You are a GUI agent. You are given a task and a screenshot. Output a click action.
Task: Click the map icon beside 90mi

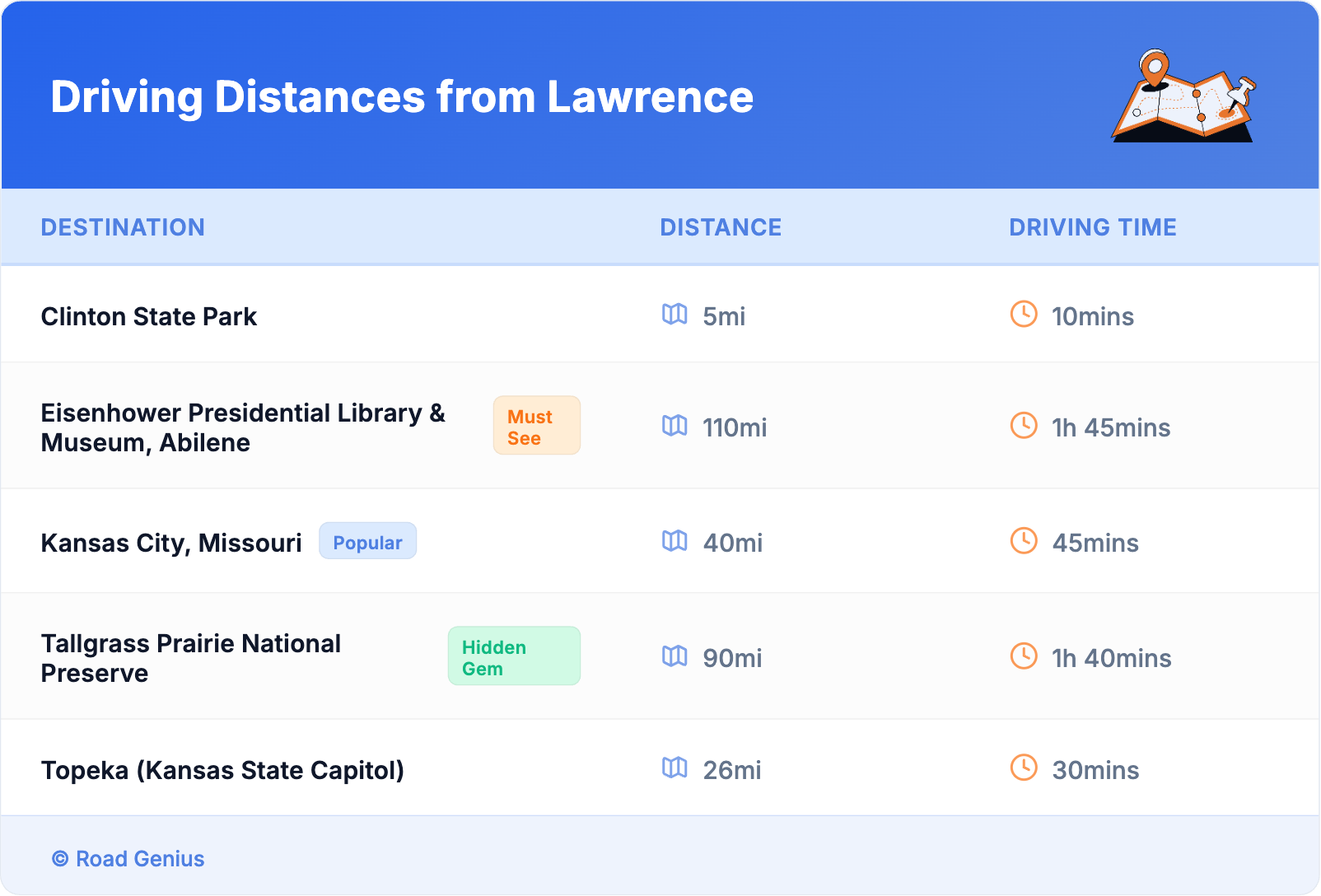[675, 656]
